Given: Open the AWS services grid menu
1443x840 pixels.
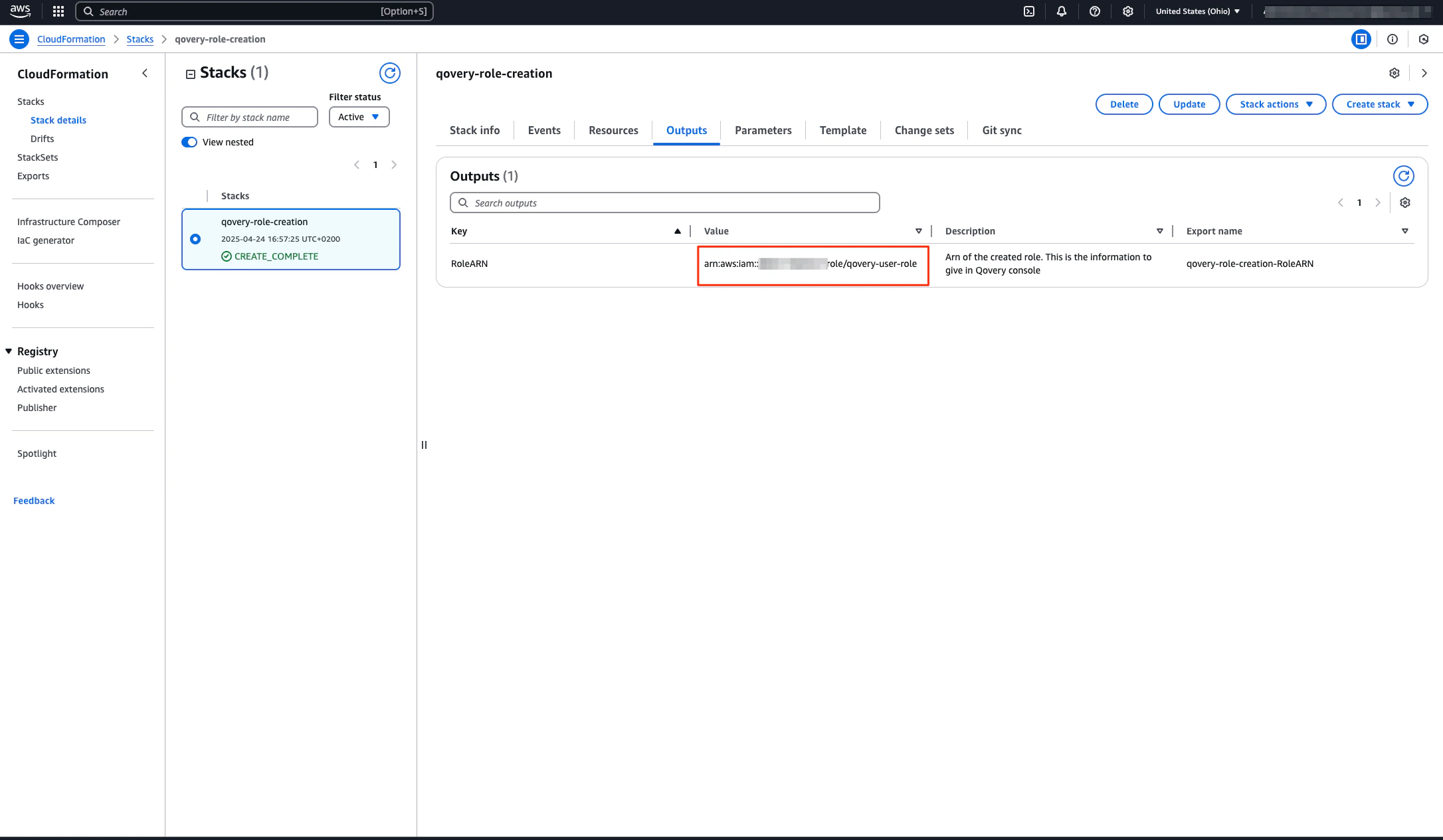Looking at the screenshot, I should [58, 11].
